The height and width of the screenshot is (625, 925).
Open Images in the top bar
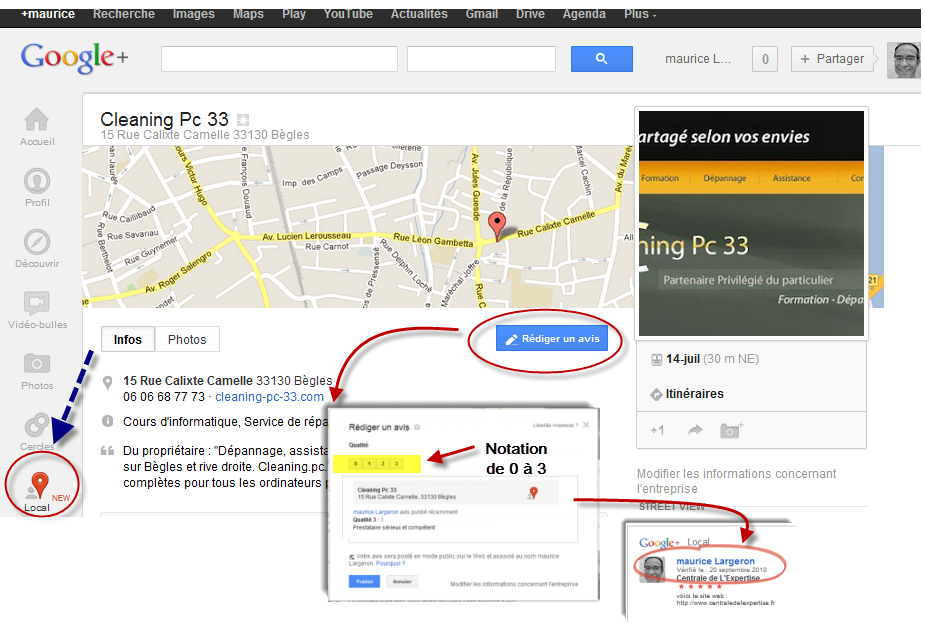[x=193, y=14]
